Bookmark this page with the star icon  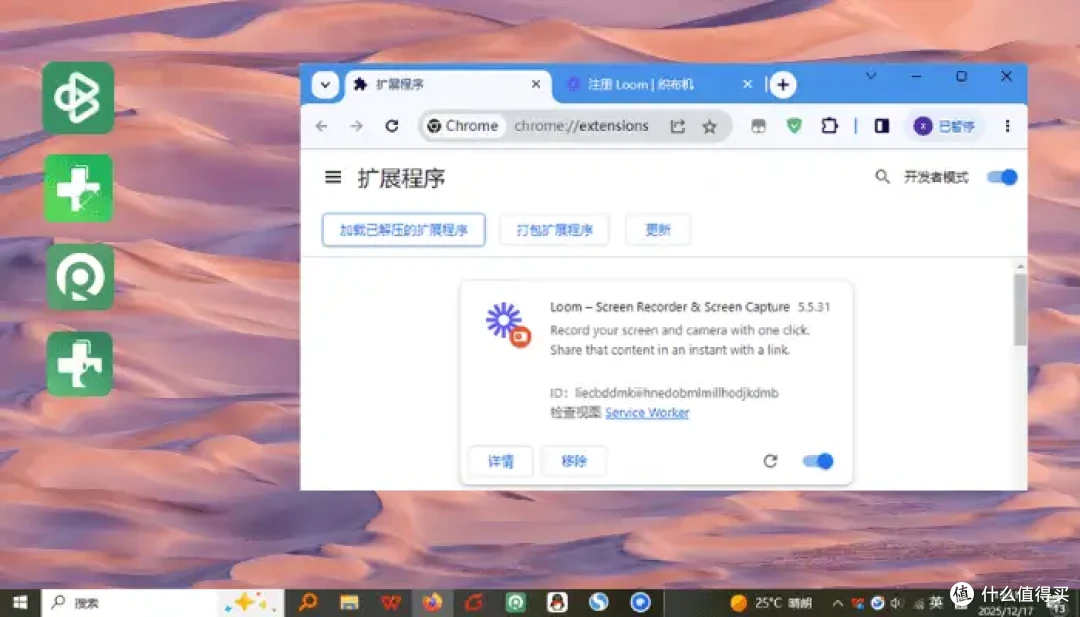[x=709, y=126]
